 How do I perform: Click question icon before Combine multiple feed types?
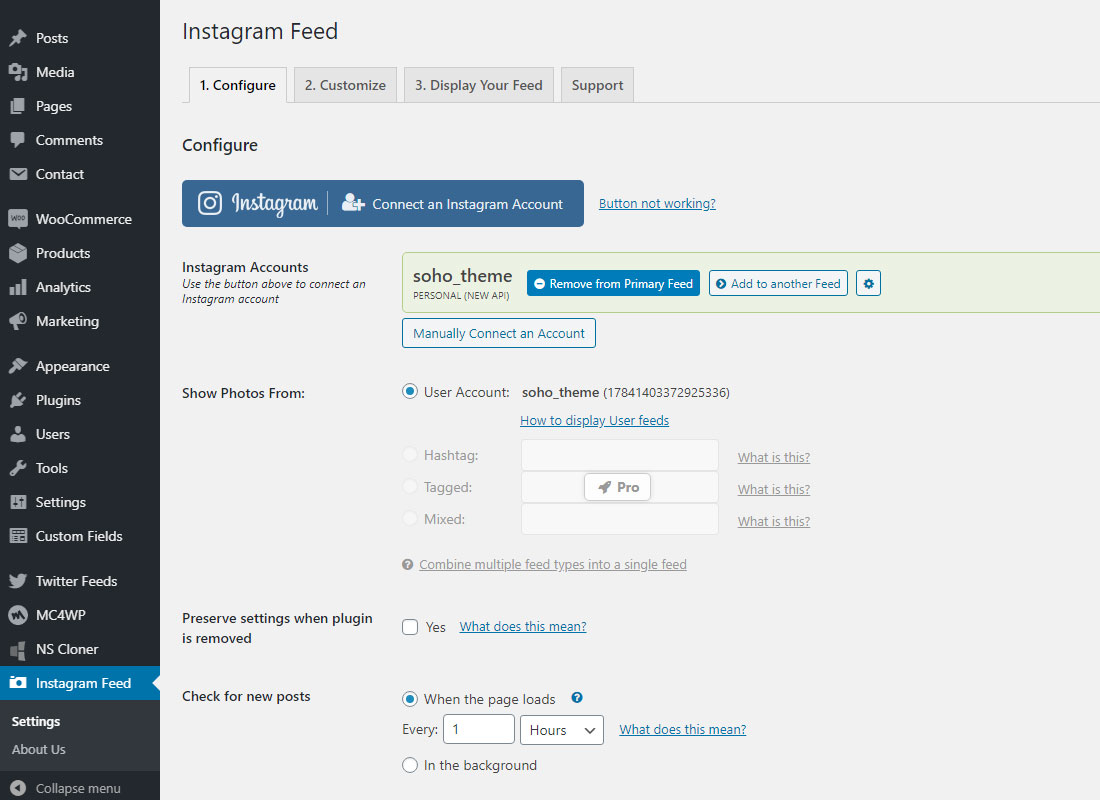pyautogui.click(x=408, y=564)
